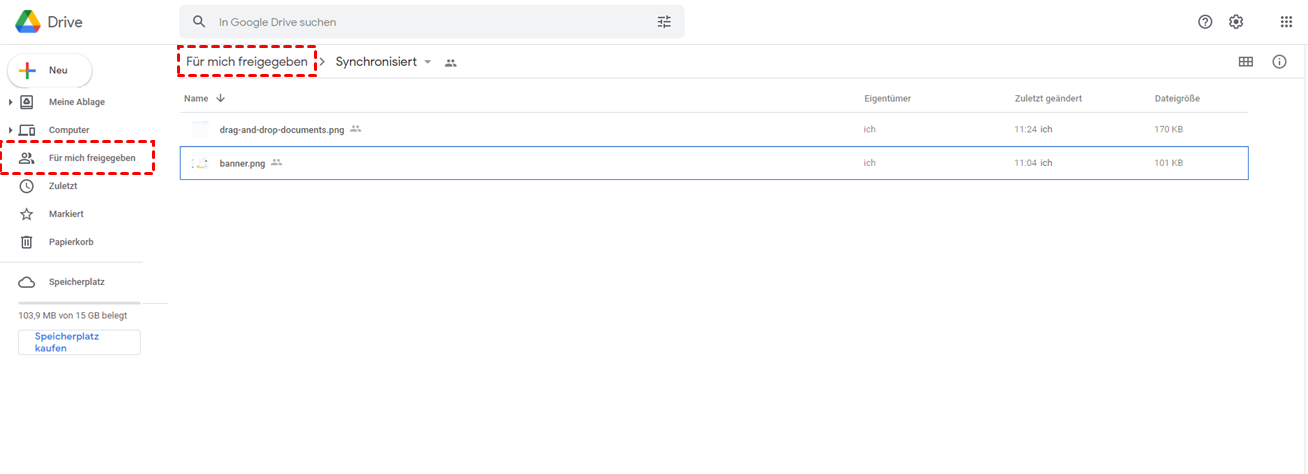Switch to grid layout view

pyautogui.click(x=1245, y=62)
